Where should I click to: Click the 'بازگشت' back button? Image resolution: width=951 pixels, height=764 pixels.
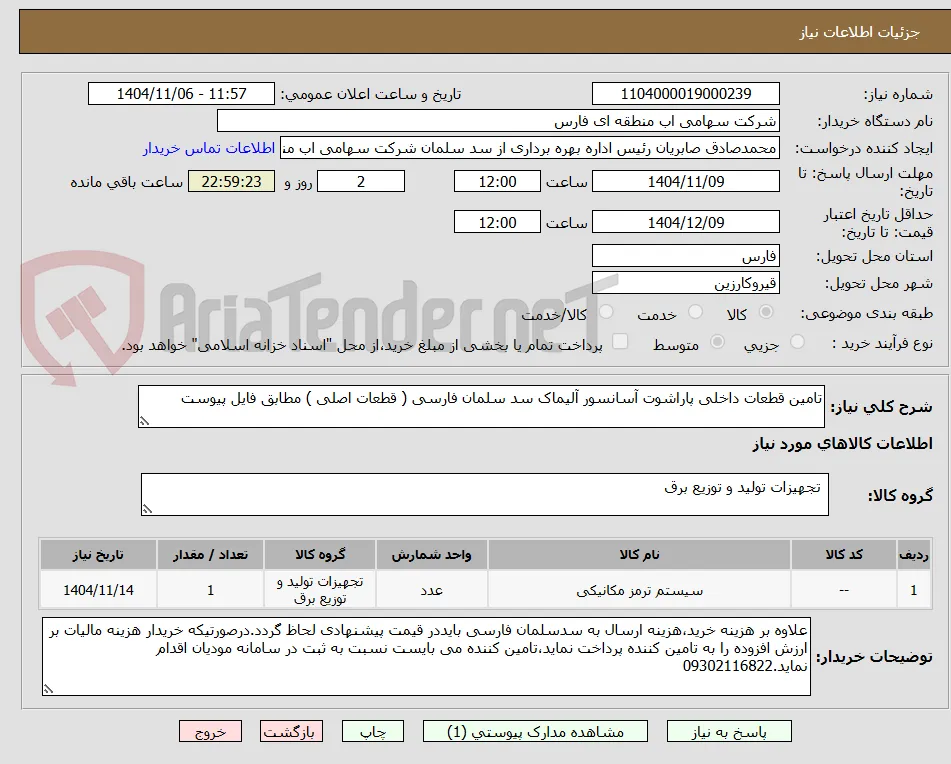[291, 731]
